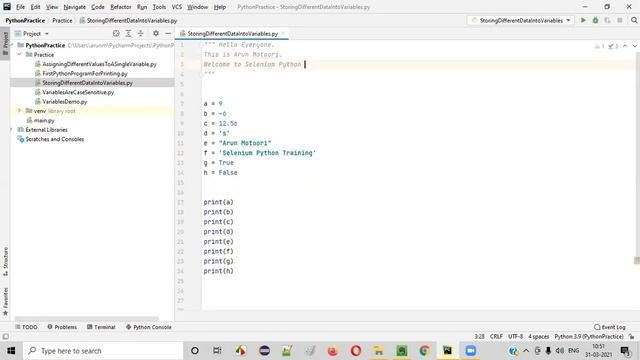640x360 pixels.
Task: Open File Explorer from taskbar
Action: click(x=379, y=351)
